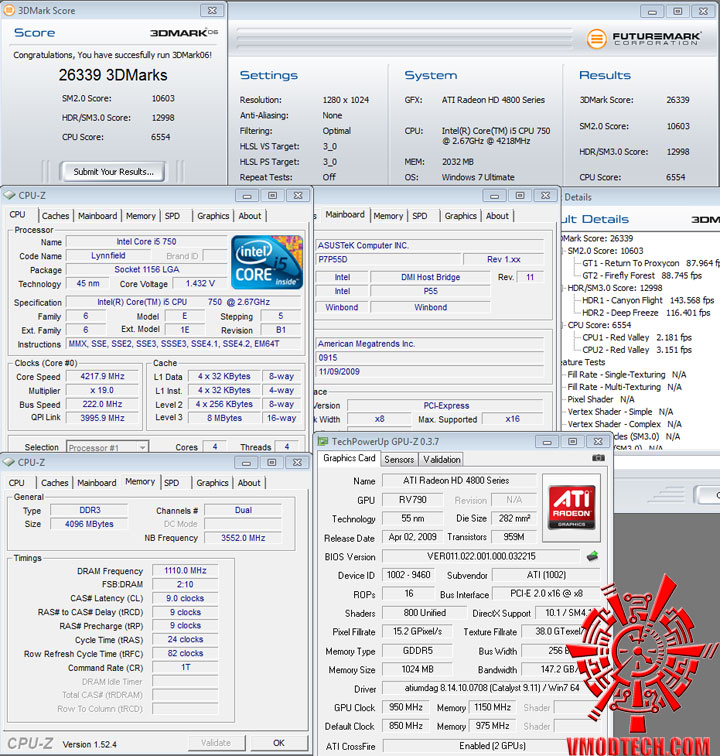720x756 pixels.
Task: Click the NB Frequency 3552.0 MHz field
Action: coord(243,538)
